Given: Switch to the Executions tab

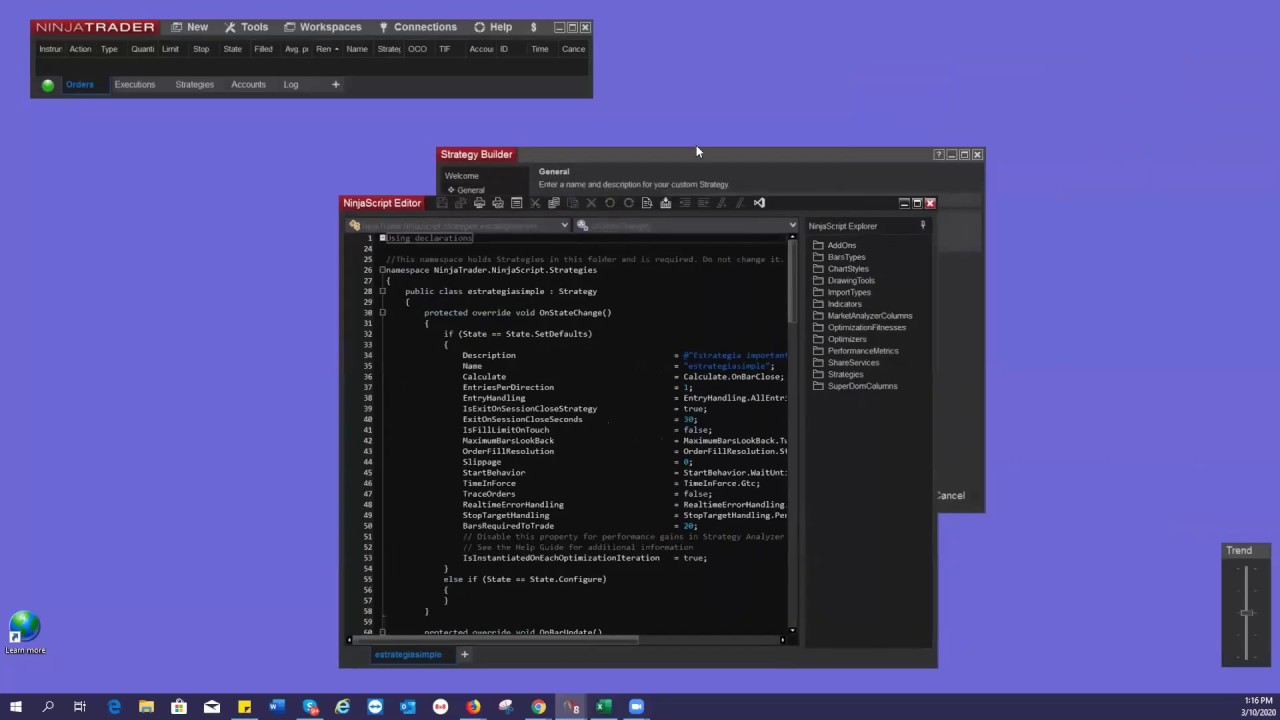Looking at the screenshot, I should (134, 85).
